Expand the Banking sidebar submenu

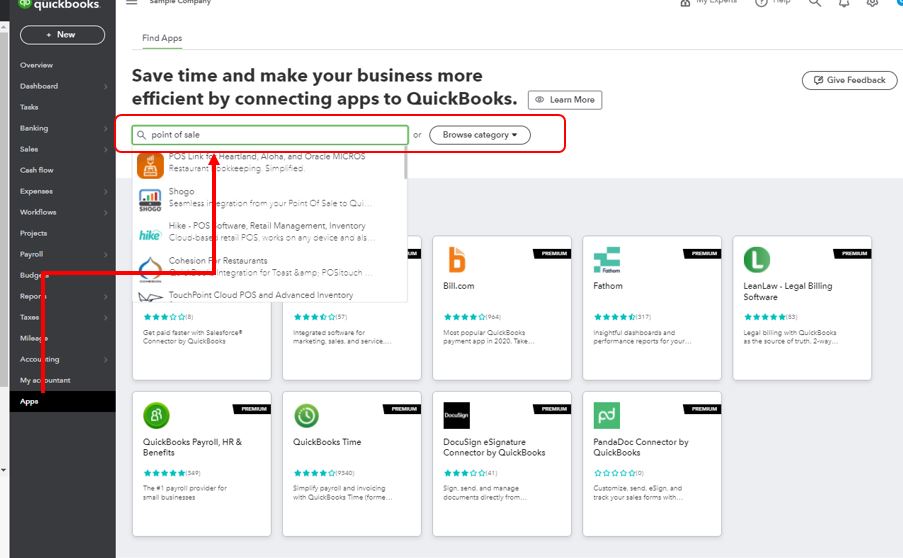[x=105, y=128]
